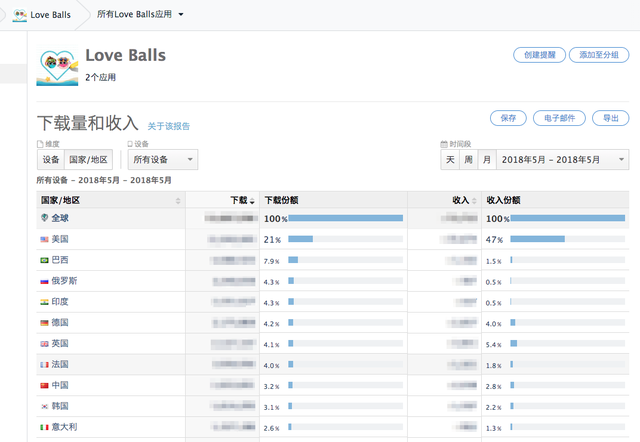The height and width of the screenshot is (442, 640).
Task: Switch time granularity to 周
Action: tap(469, 160)
